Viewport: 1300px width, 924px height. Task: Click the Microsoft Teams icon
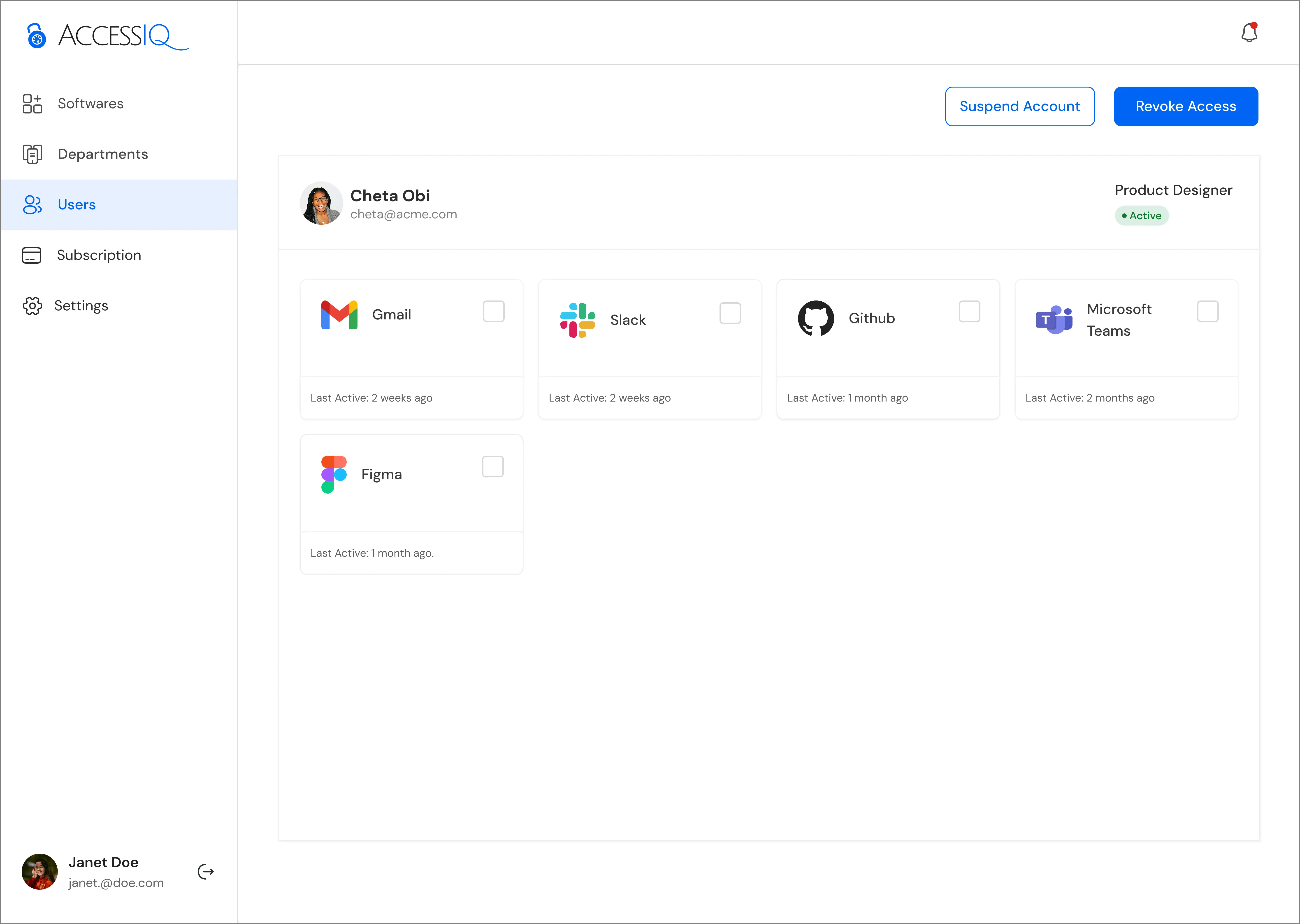point(1054,320)
